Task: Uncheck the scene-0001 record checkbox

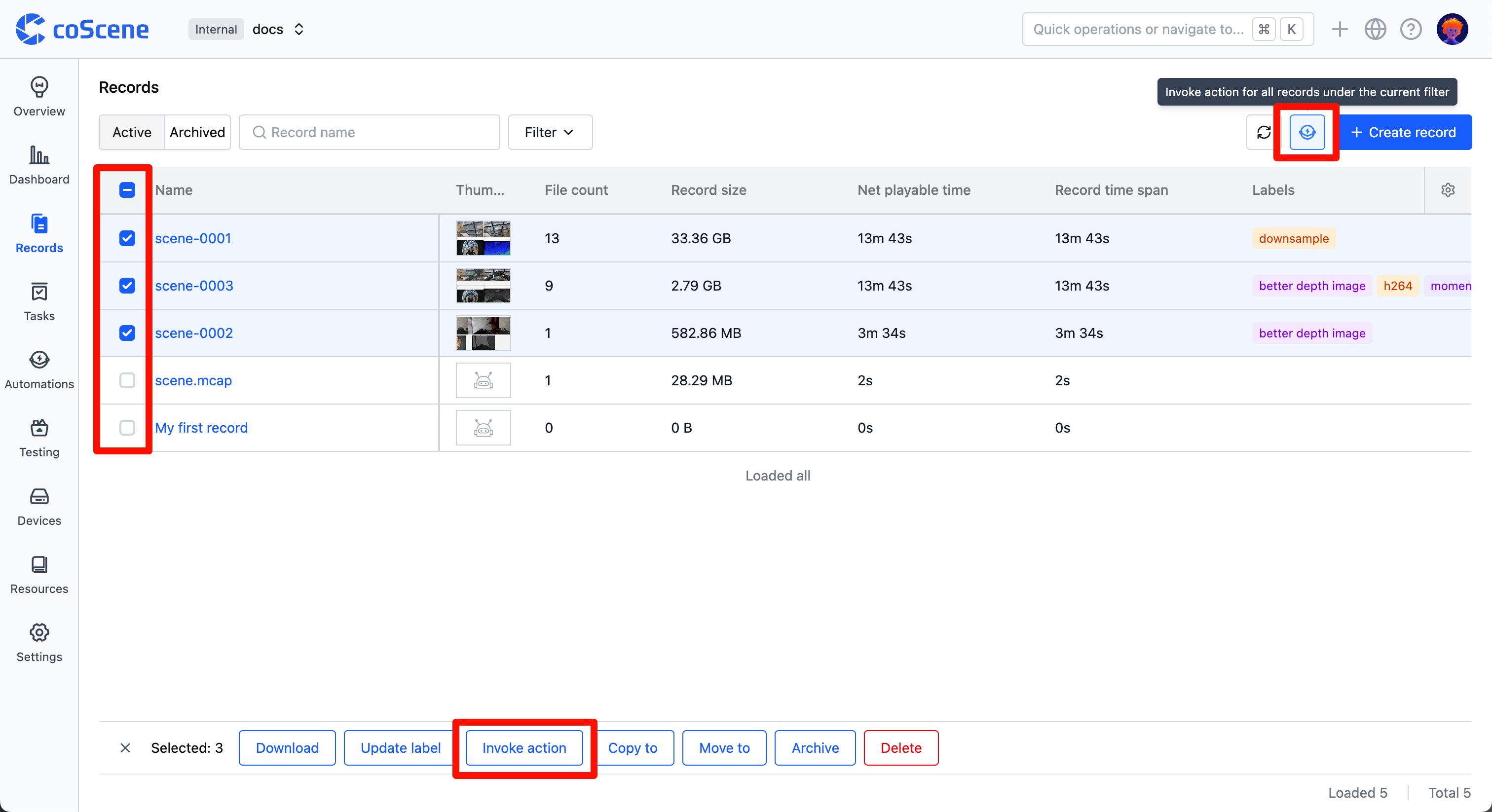Action: (127, 238)
